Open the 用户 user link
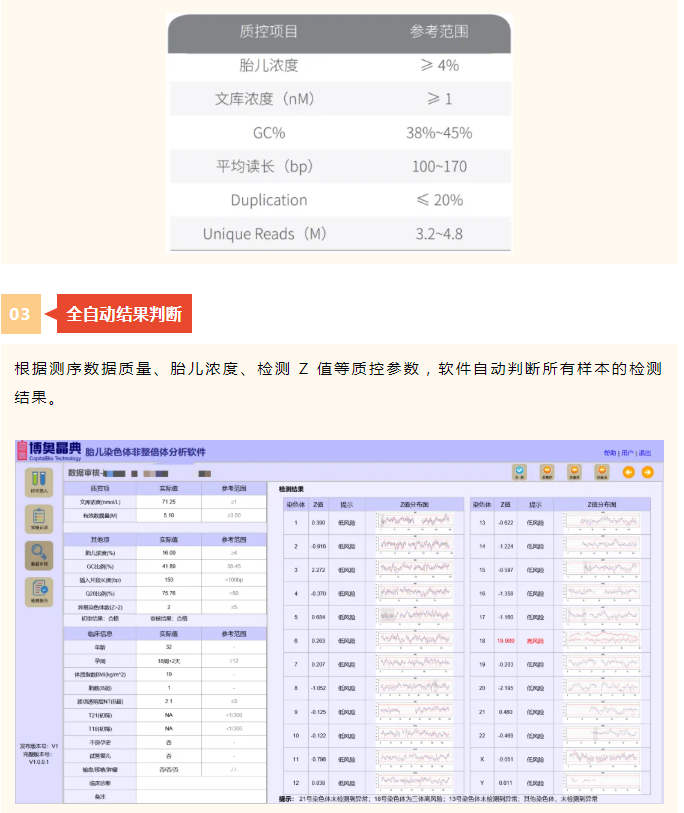This screenshot has height=813, width=684. [x=627, y=453]
